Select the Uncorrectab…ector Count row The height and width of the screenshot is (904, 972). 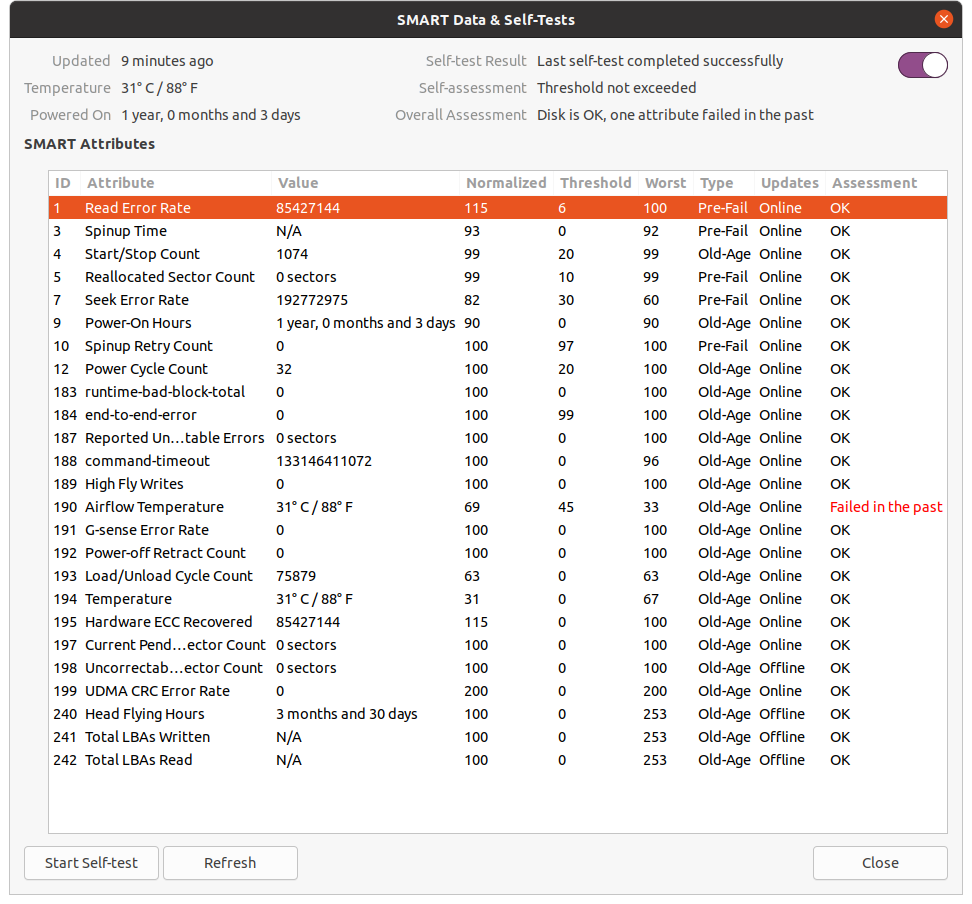498,667
